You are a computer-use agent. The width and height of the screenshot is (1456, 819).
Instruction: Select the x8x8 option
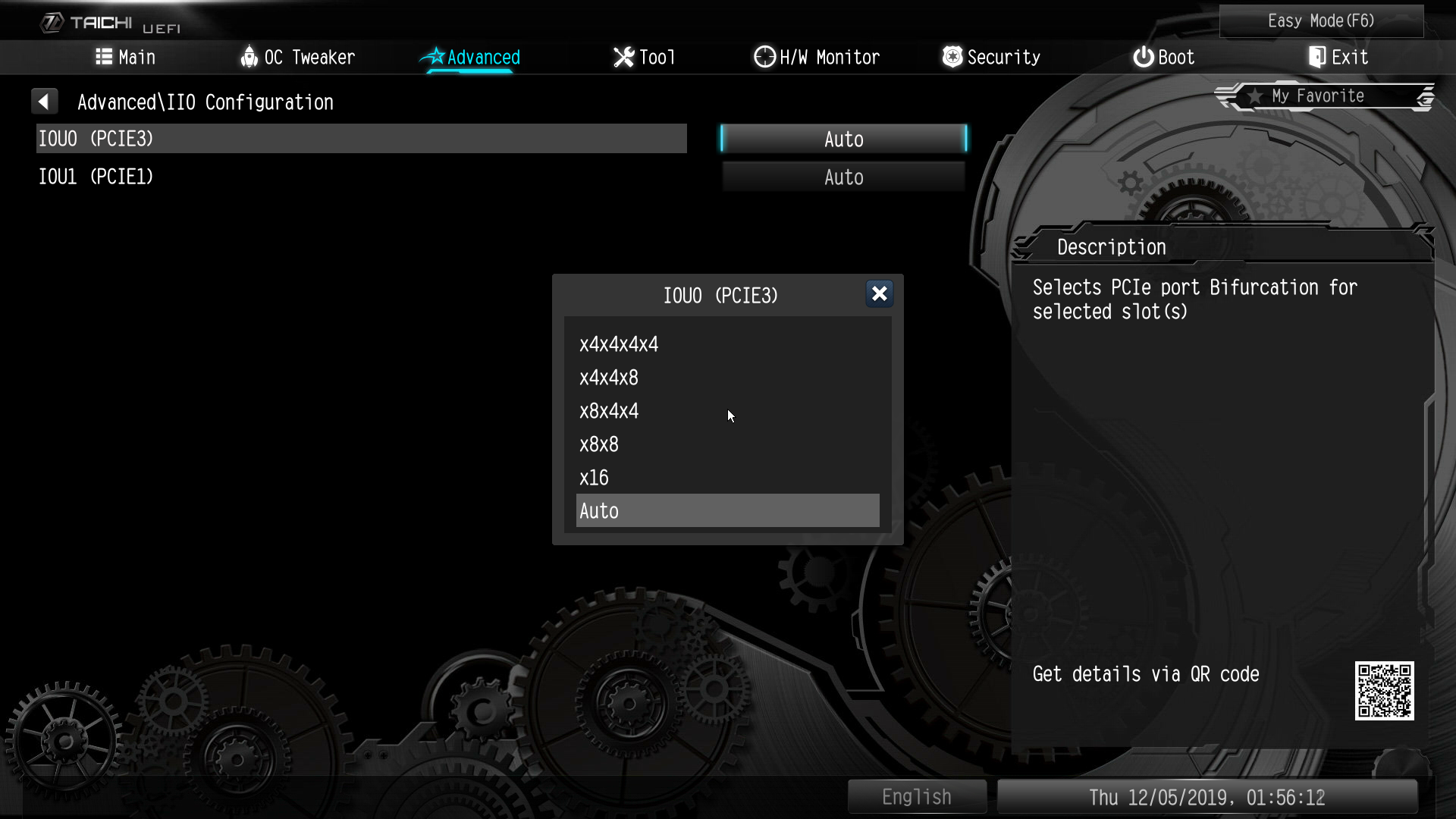[x=599, y=444]
